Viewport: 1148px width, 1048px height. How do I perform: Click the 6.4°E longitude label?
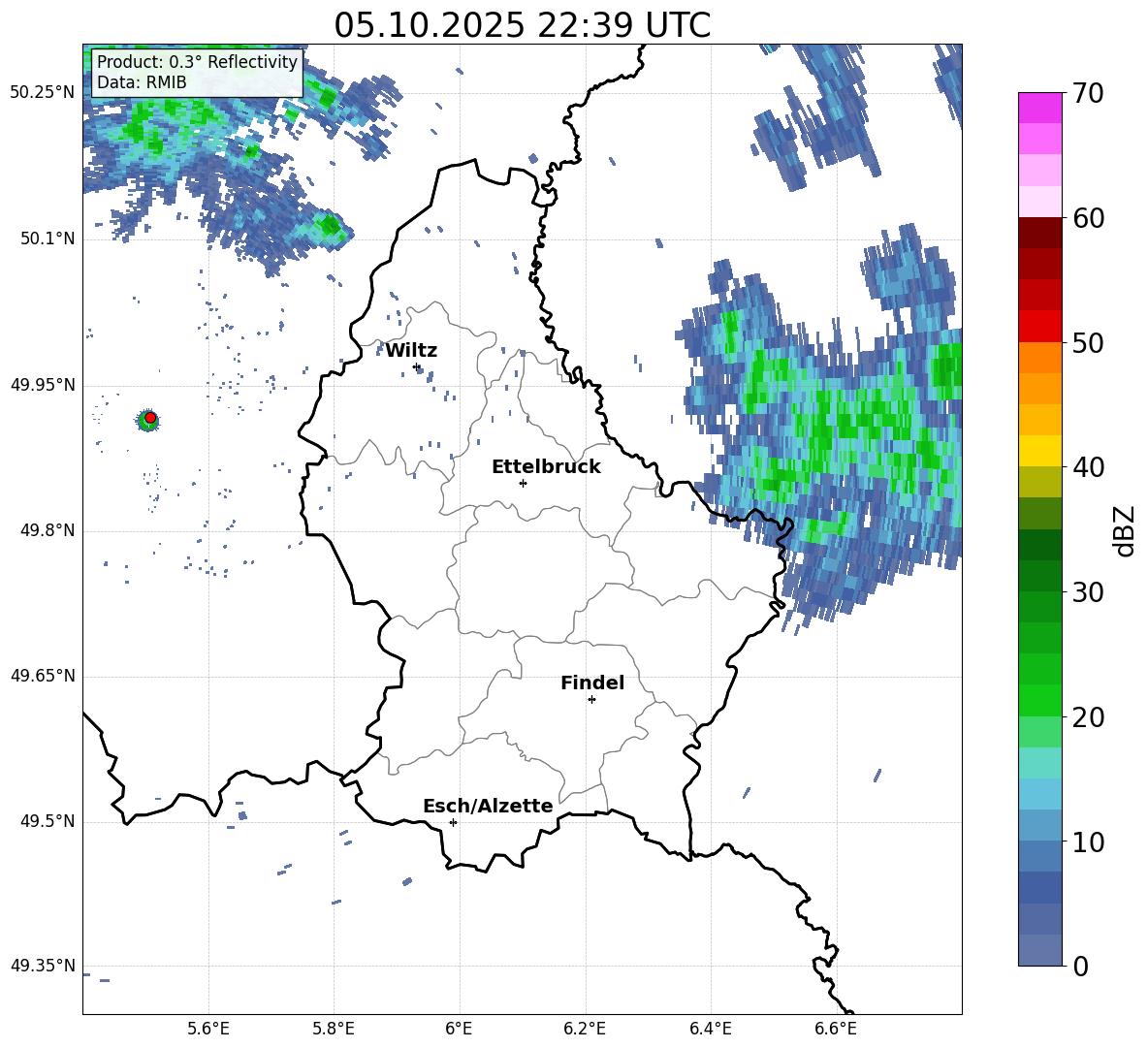click(710, 1030)
